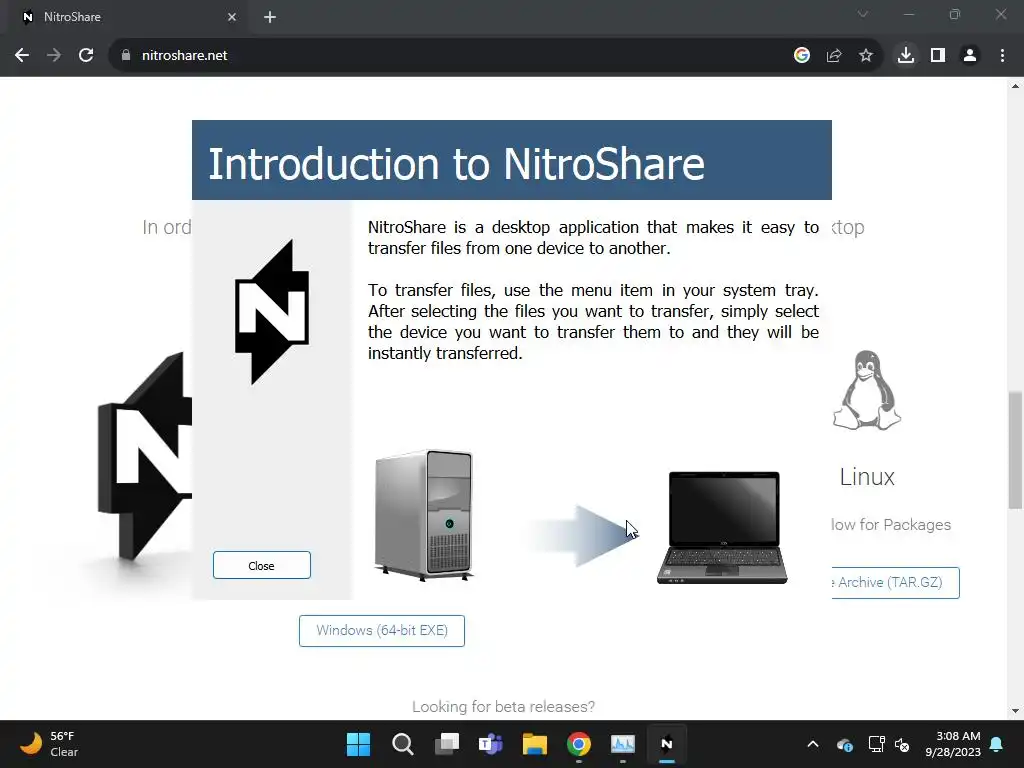
Task: Open the notifications bell icon
Action: click(997, 744)
